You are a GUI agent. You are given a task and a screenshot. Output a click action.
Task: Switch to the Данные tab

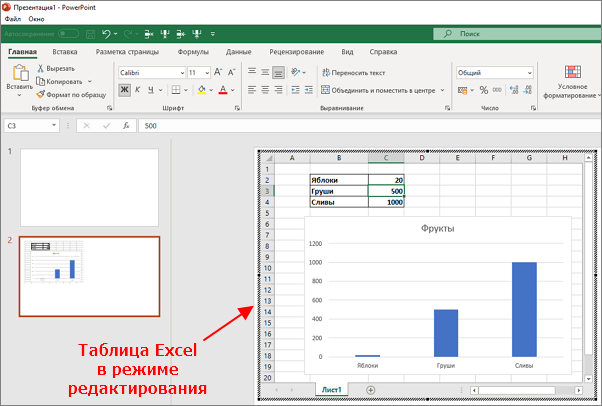(x=238, y=52)
